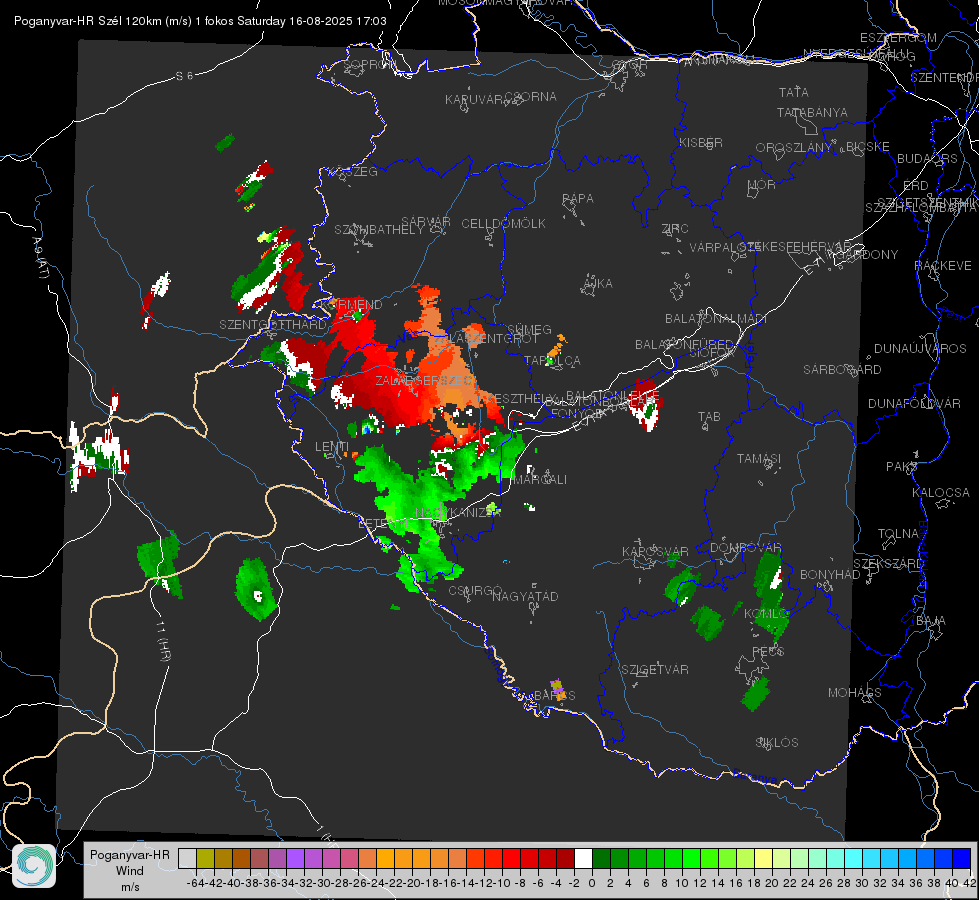Click the swirl logo icon at bottom-left
The width and height of the screenshot is (979, 900).
[34, 866]
